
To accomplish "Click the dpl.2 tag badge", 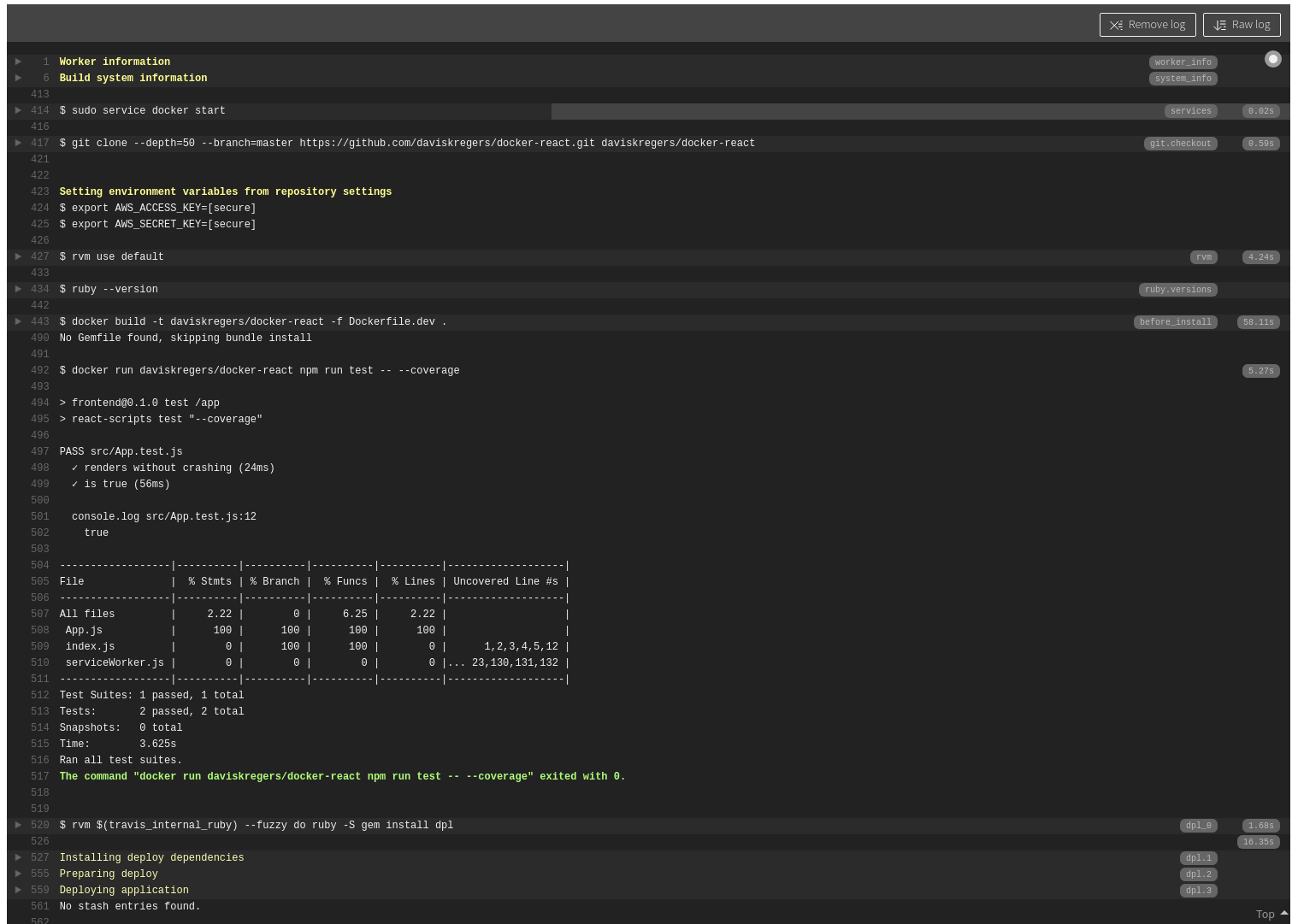I will coord(1198,874).
